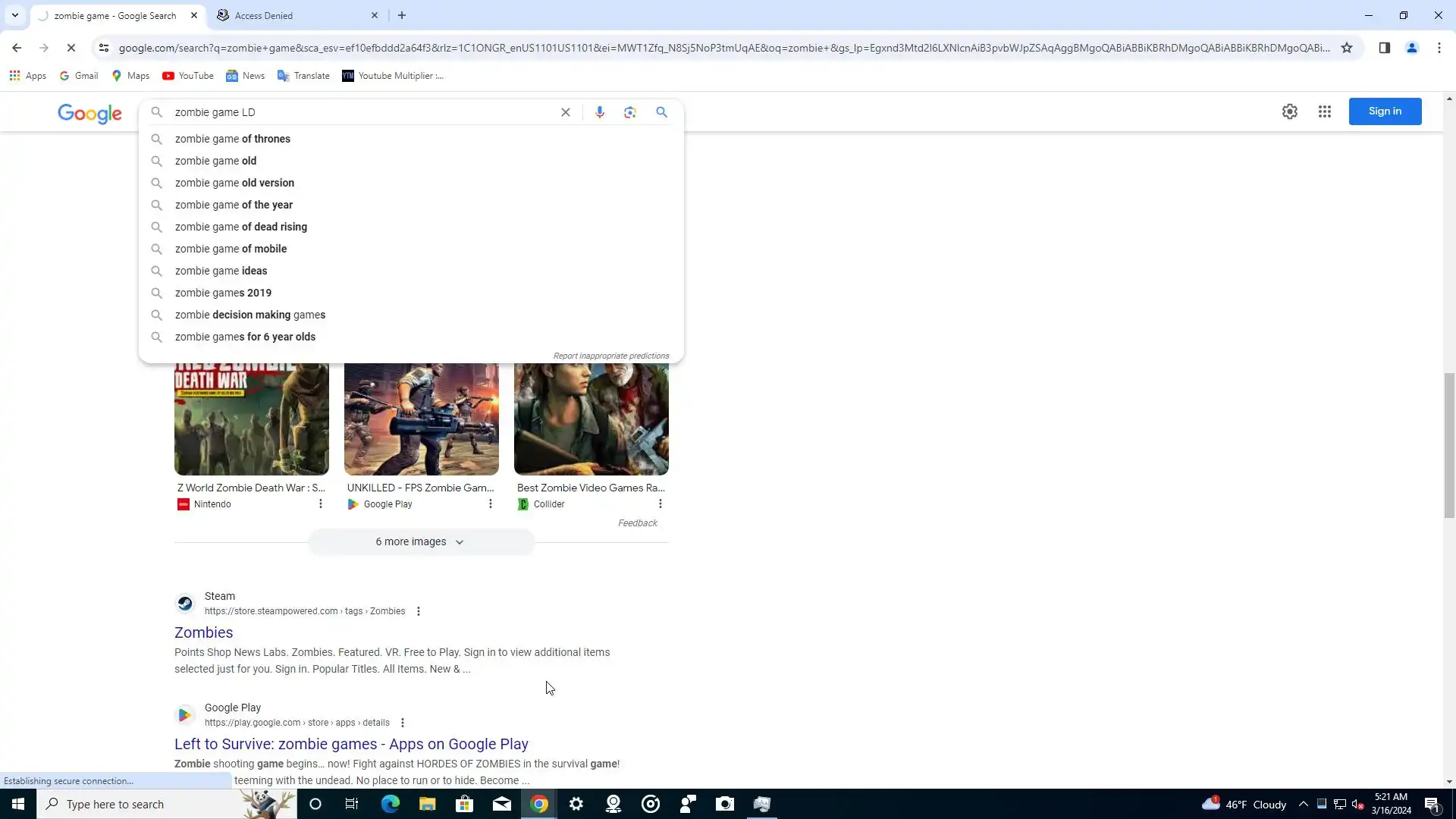This screenshot has height=819, width=1456.
Task: Open Left to Survive Google Play link
Action: click(351, 744)
